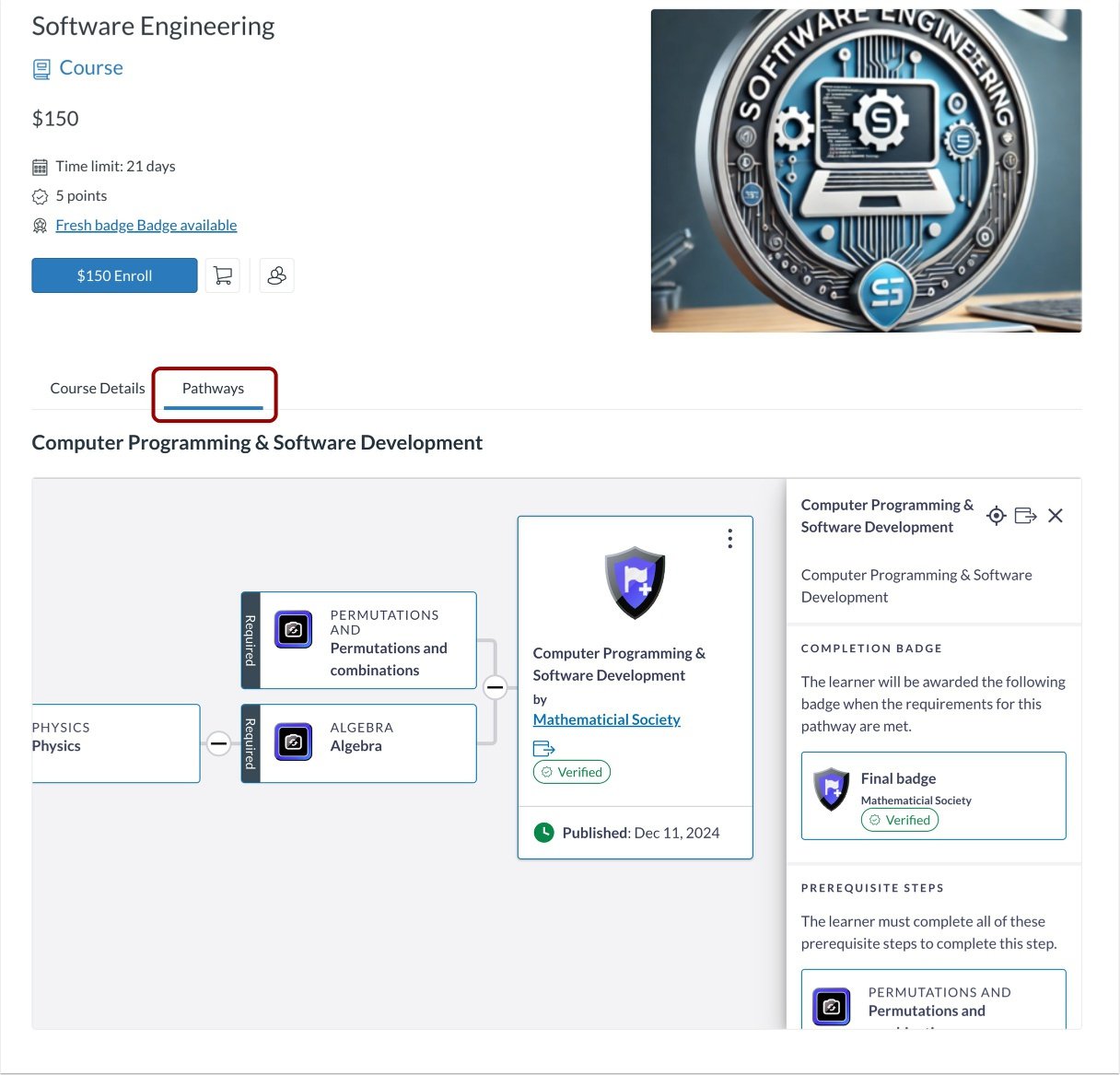This screenshot has width=1120, height=1075.
Task: Select the Permutations and combinations step icon
Action: pyautogui.click(x=292, y=630)
